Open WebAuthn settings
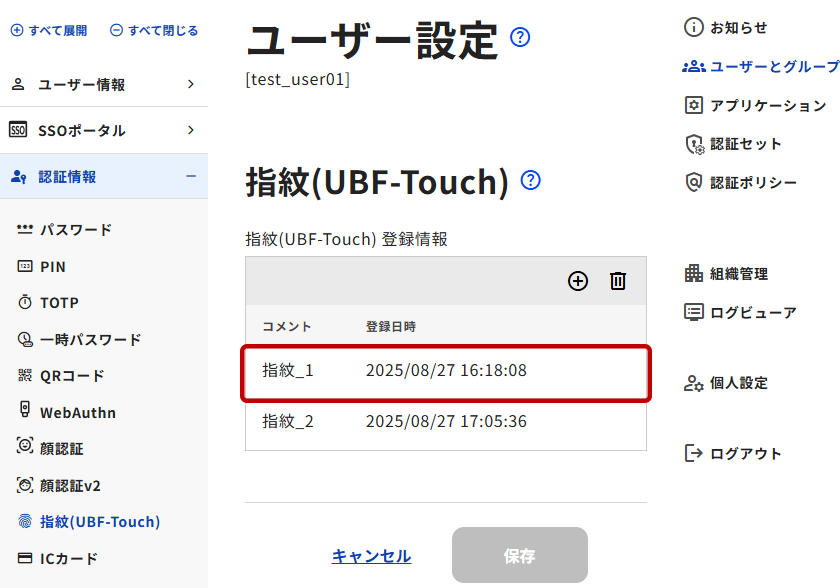 tap(77, 412)
